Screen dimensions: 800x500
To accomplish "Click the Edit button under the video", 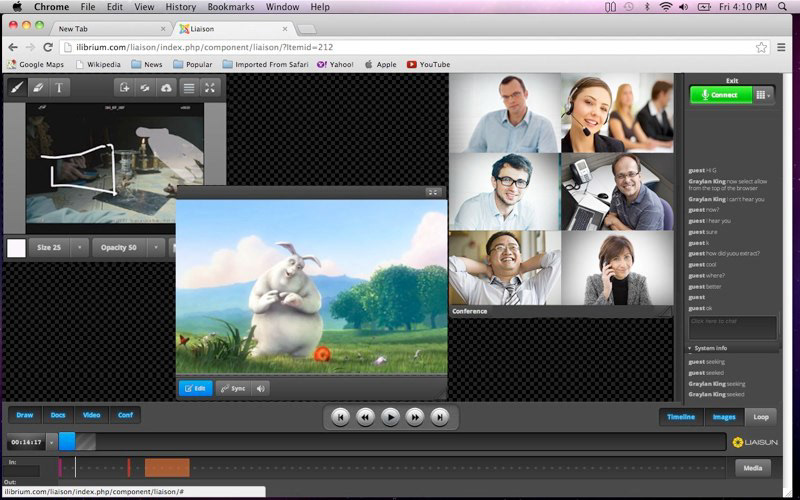I will (195, 388).
